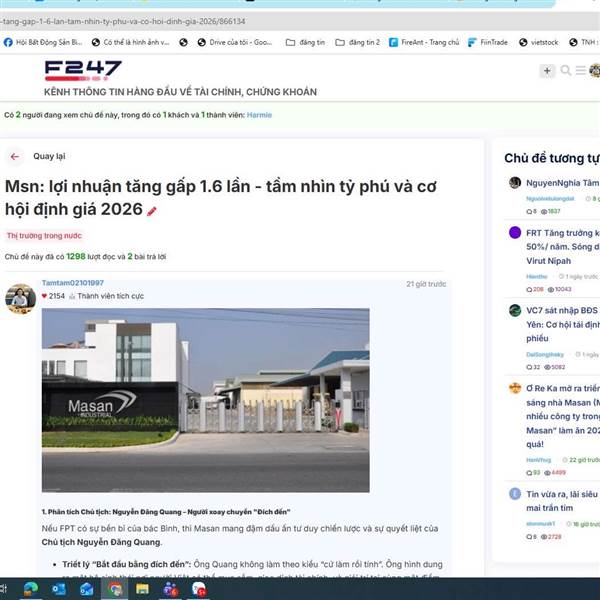600x600 pixels.
Task: Open the vietstock bookmark
Action: coord(539,42)
